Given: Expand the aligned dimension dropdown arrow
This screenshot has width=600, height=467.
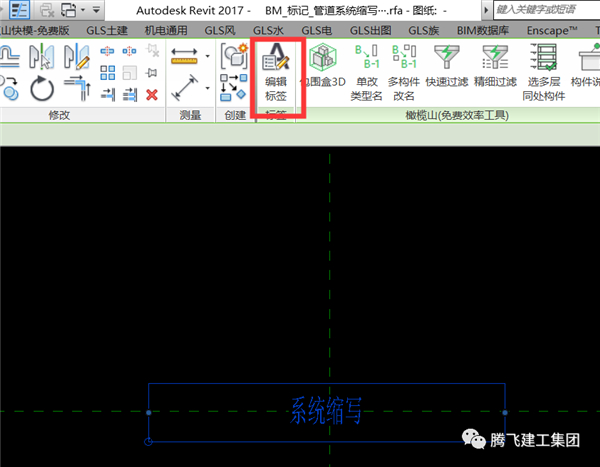Looking at the screenshot, I should point(207,56).
